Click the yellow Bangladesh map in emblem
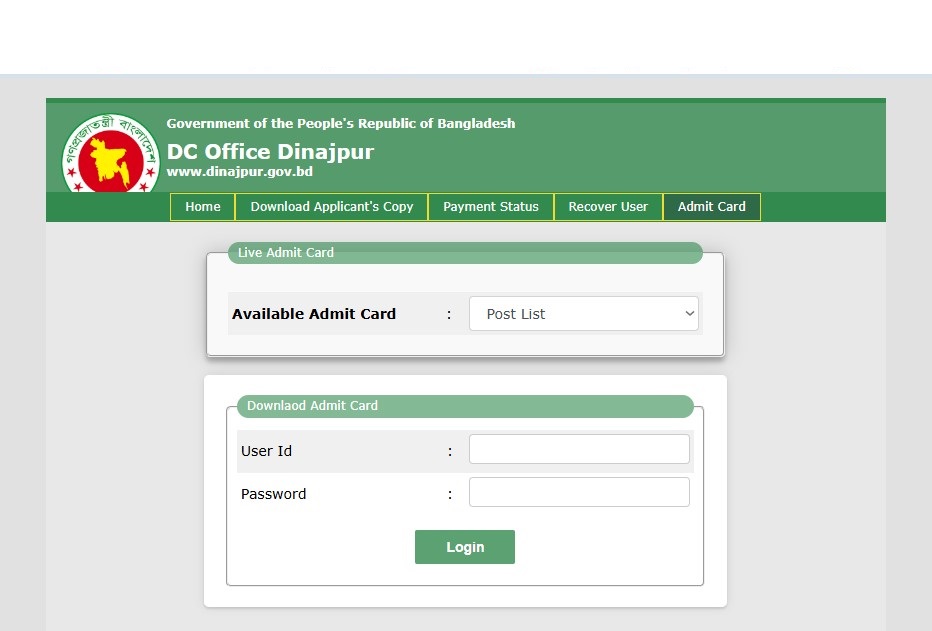 pos(109,160)
